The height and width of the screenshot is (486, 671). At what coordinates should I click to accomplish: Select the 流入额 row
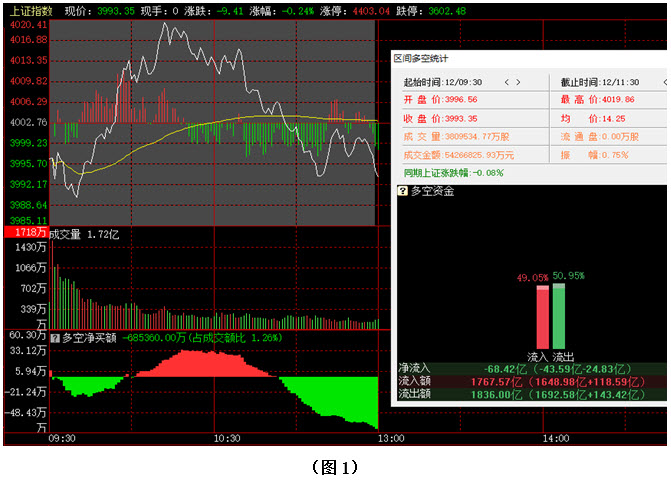pyautogui.click(x=530, y=382)
